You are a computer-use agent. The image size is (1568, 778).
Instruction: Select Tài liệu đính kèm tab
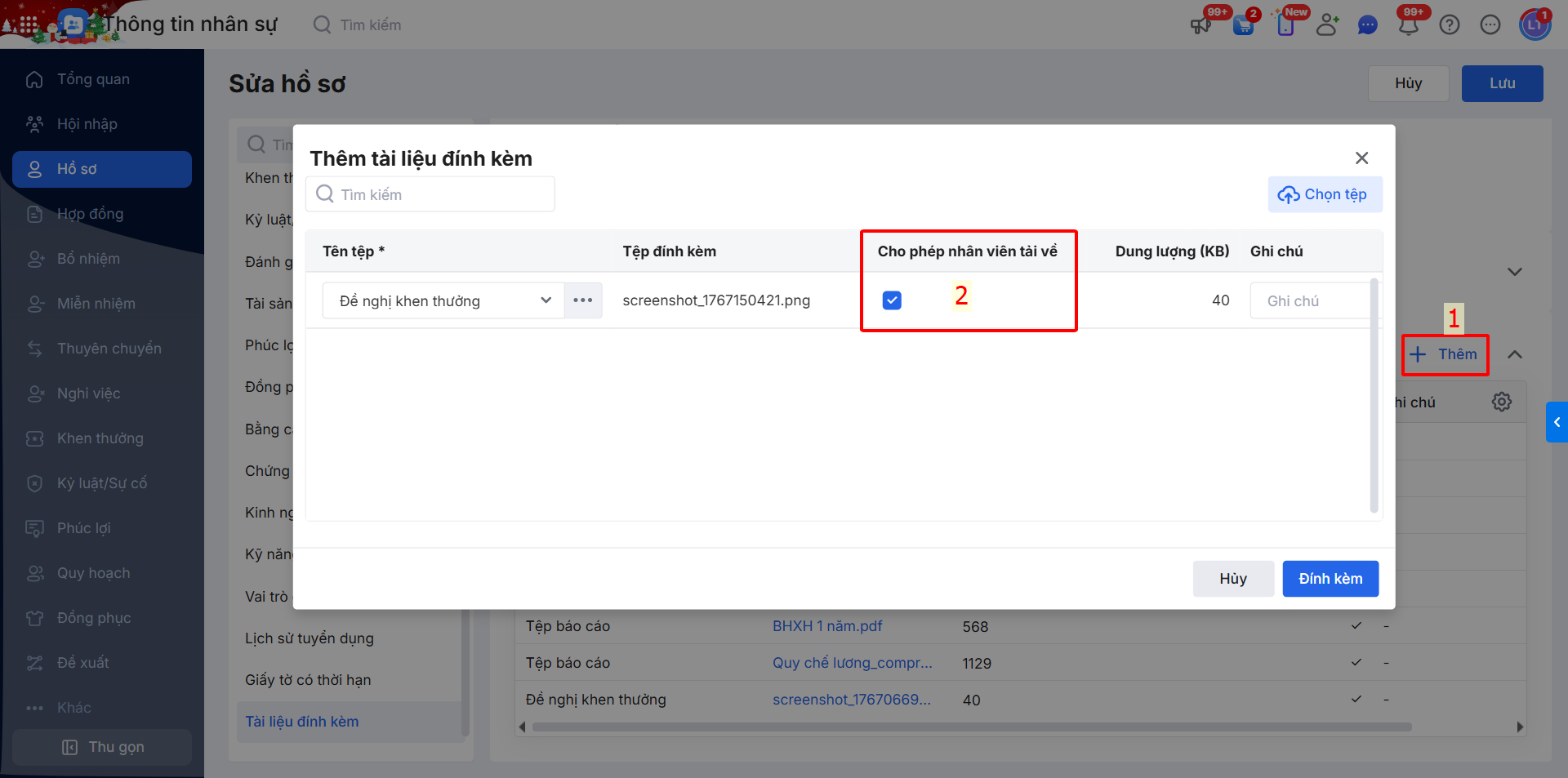click(x=302, y=722)
